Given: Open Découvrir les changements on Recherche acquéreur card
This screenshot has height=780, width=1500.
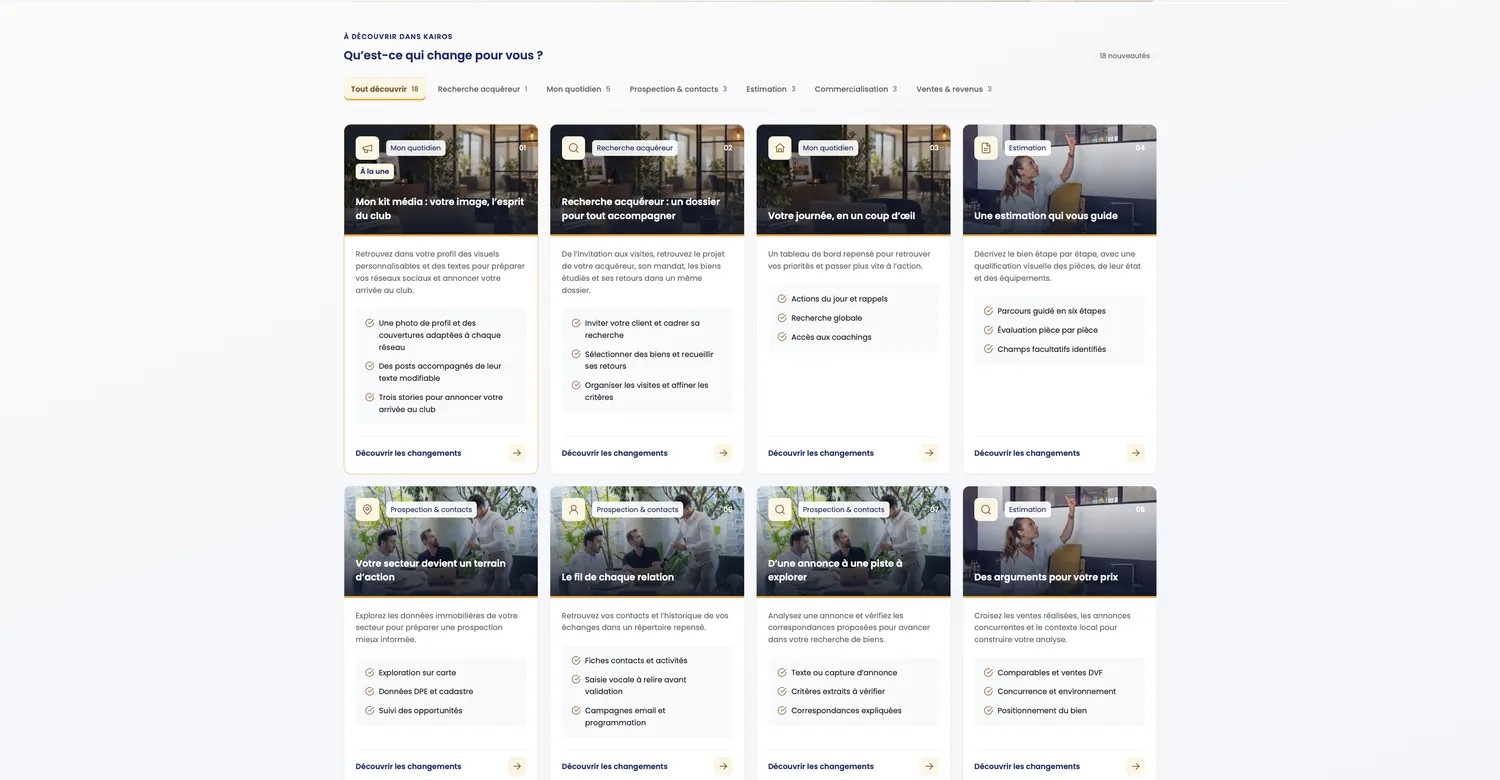Looking at the screenshot, I should click(615, 453).
